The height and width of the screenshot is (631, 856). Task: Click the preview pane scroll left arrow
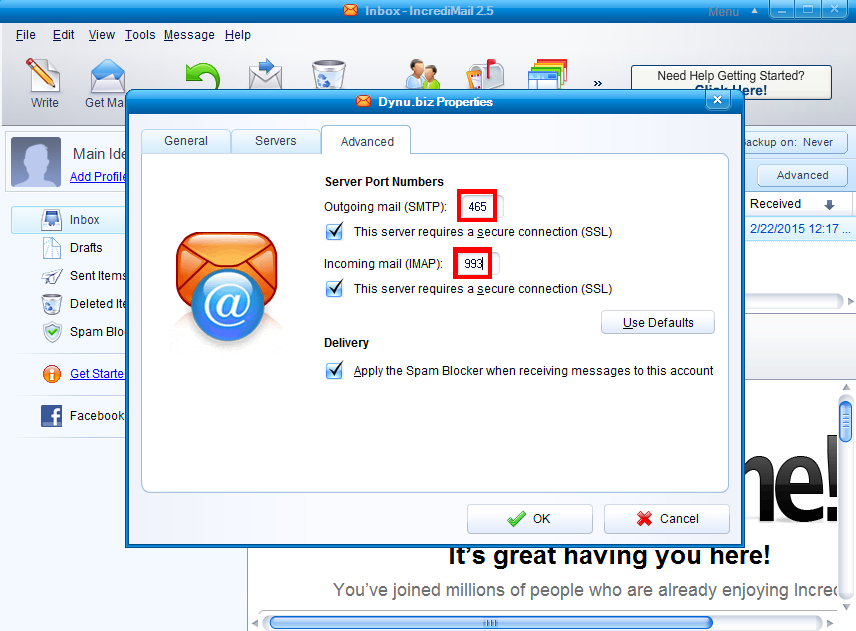(x=255, y=623)
